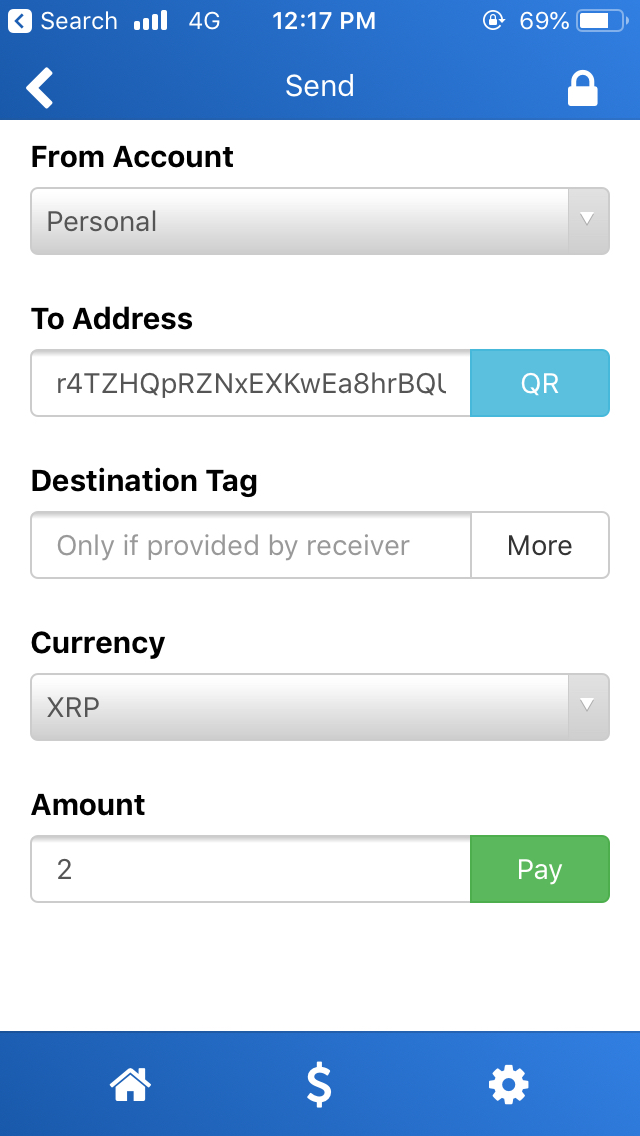Image resolution: width=640 pixels, height=1136 pixels.
Task: Focus the To Address input field
Action: click(x=250, y=383)
